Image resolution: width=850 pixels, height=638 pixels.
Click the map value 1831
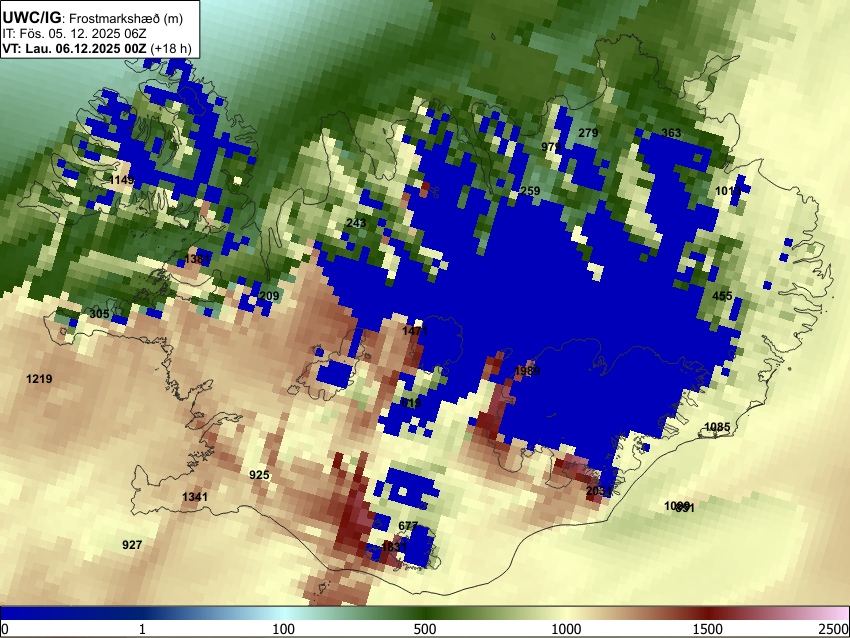394,546
